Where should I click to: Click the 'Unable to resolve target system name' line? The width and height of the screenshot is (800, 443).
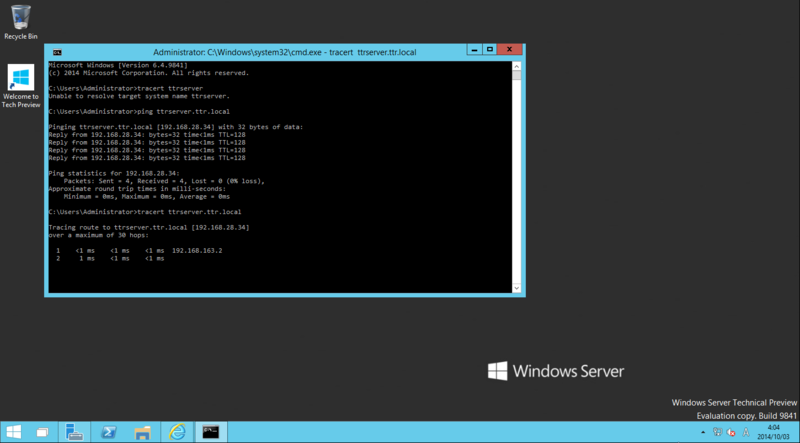139,96
